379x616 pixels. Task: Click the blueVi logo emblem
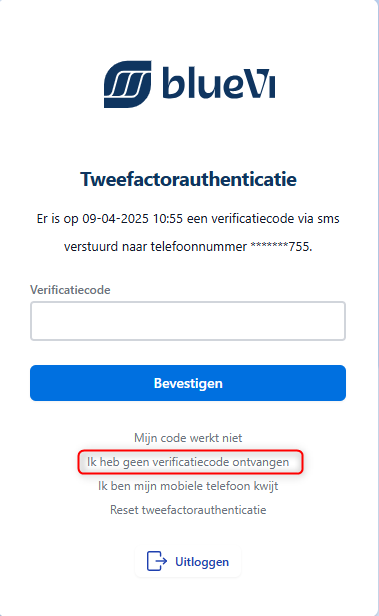127,84
